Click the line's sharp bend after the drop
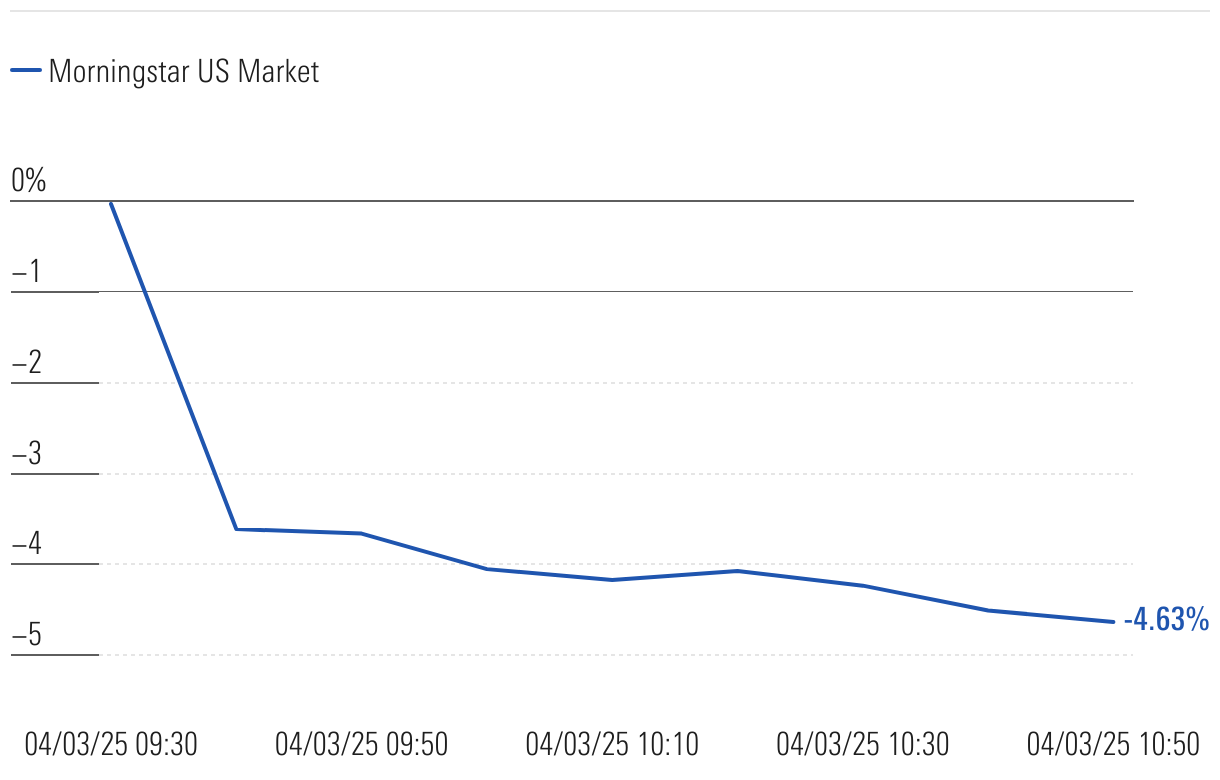The width and height of the screenshot is (1220, 780). click(236, 529)
